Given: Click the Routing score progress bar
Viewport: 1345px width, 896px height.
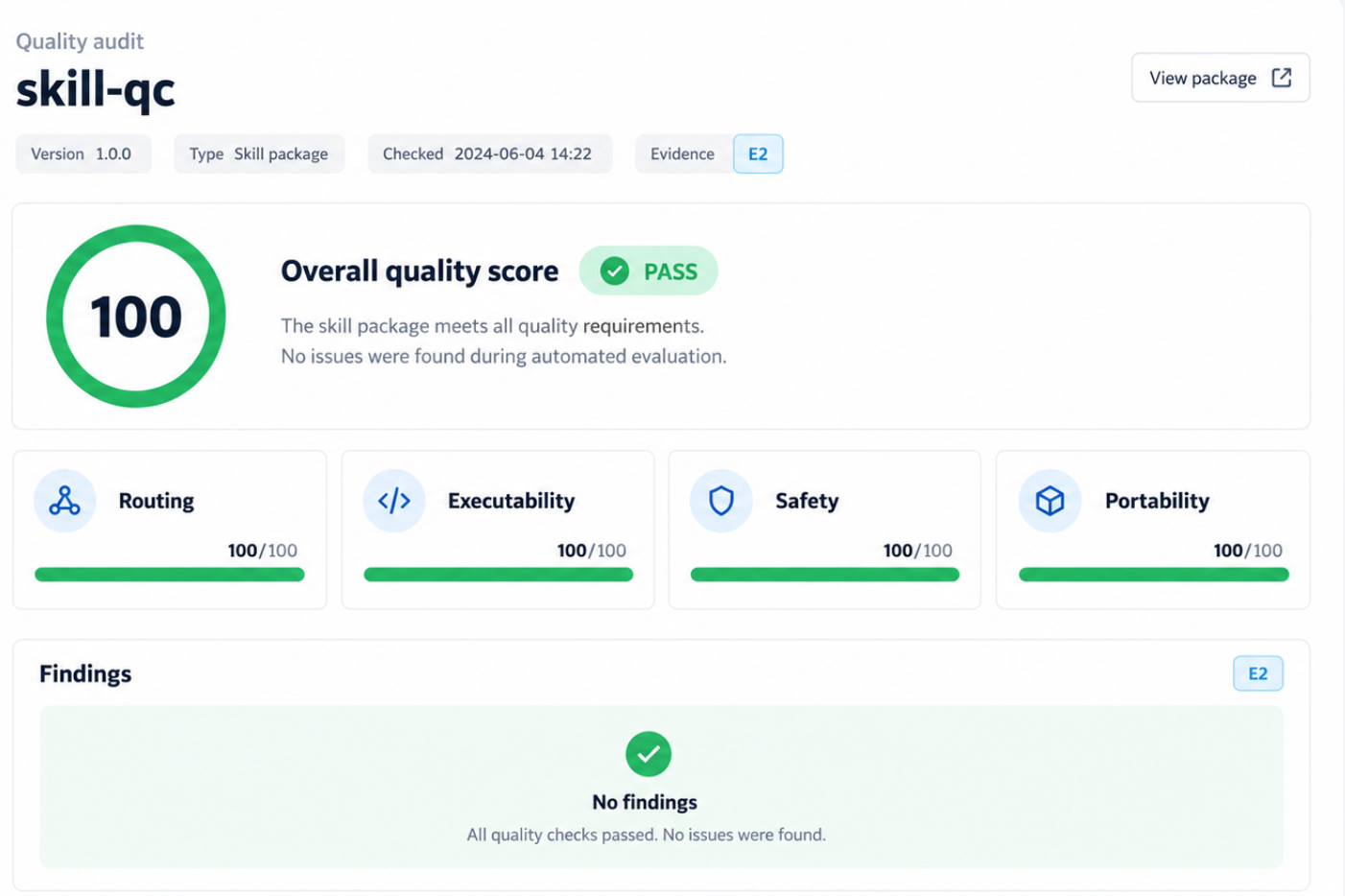Looking at the screenshot, I should (170, 575).
